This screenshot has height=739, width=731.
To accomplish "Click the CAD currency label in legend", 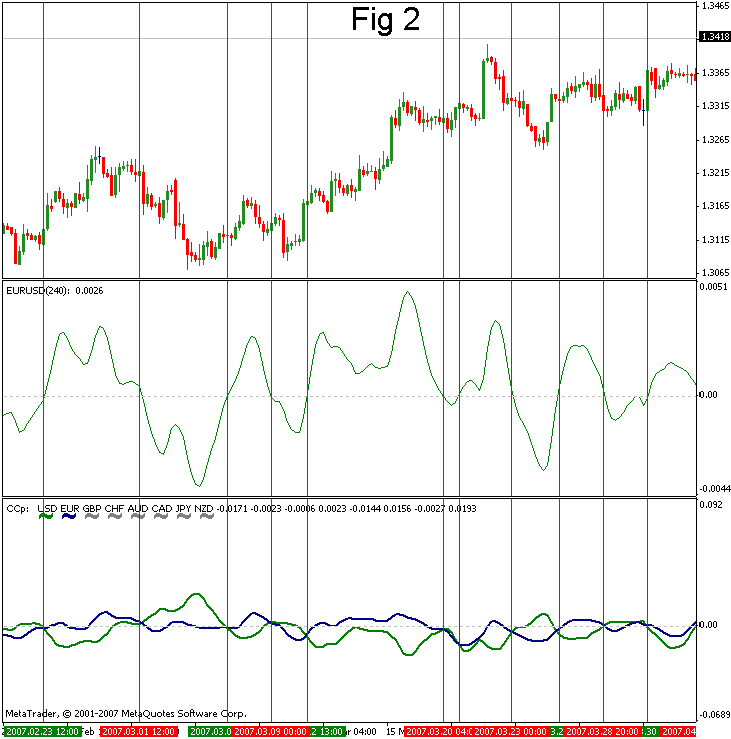I will [x=162, y=509].
